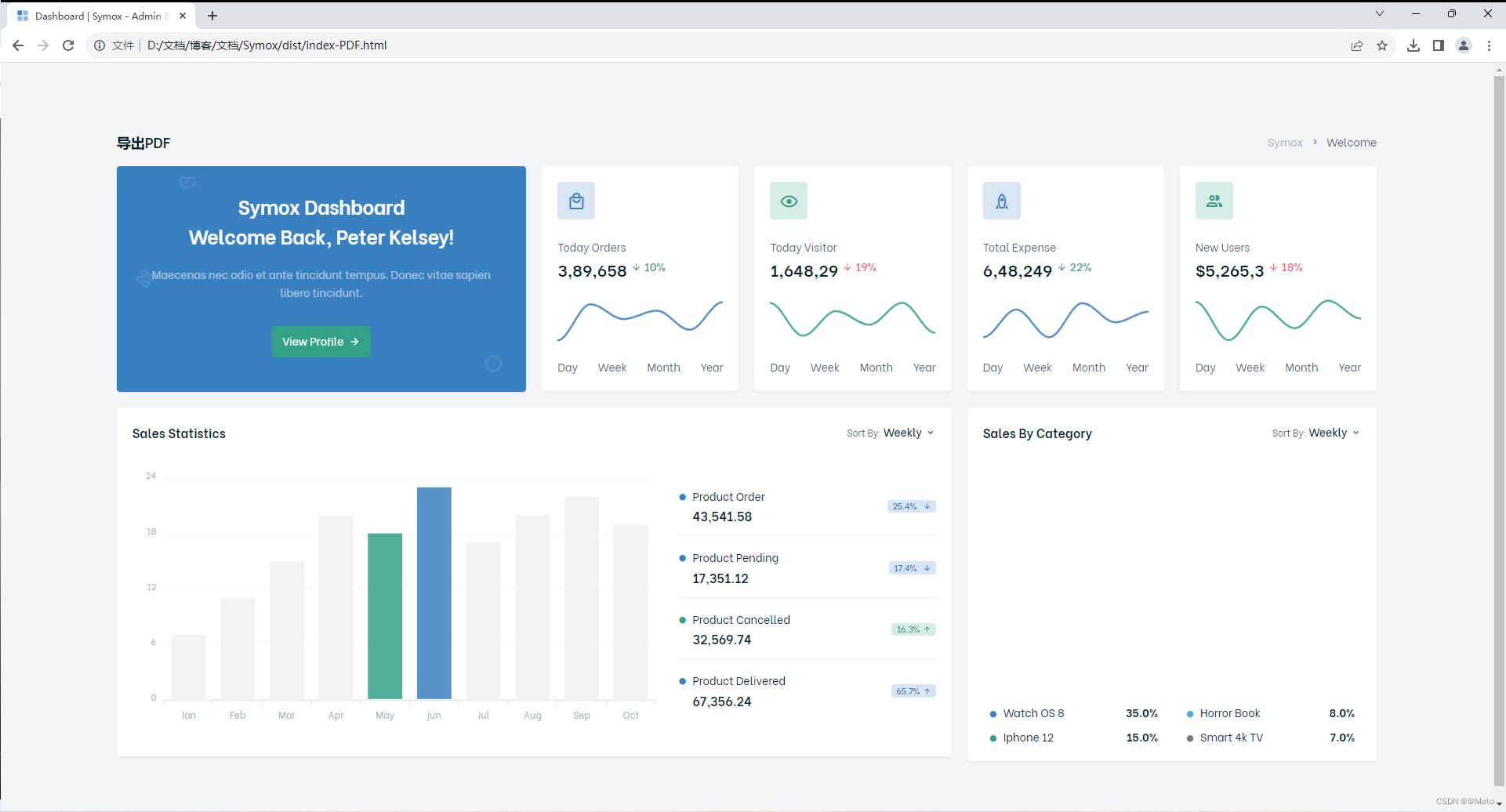Click the Today Orders shopping bag icon
Viewport: 1506px width, 812px height.
[576, 201]
